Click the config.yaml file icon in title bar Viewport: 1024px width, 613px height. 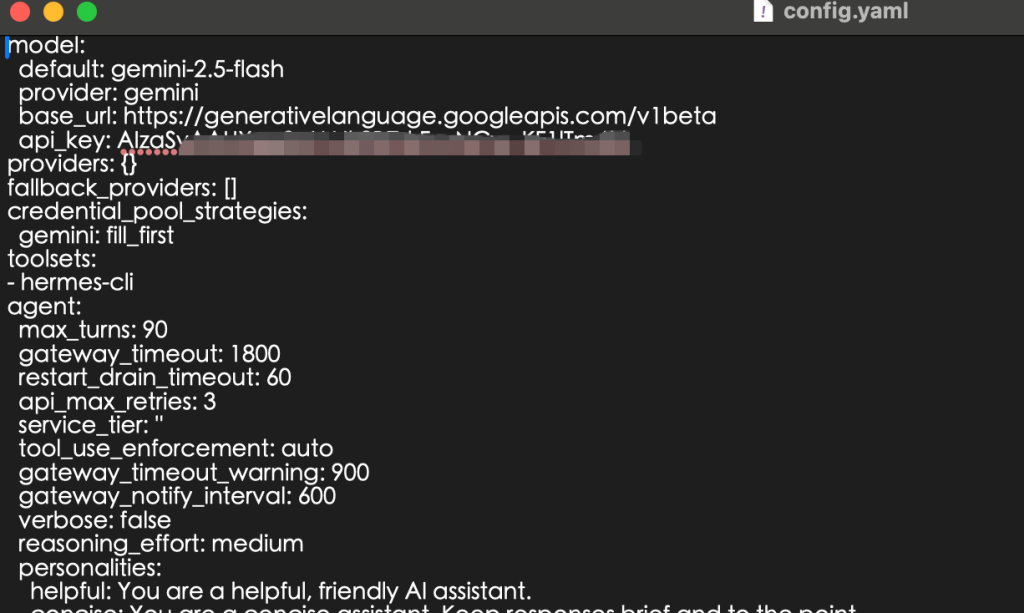tap(763, 11)
